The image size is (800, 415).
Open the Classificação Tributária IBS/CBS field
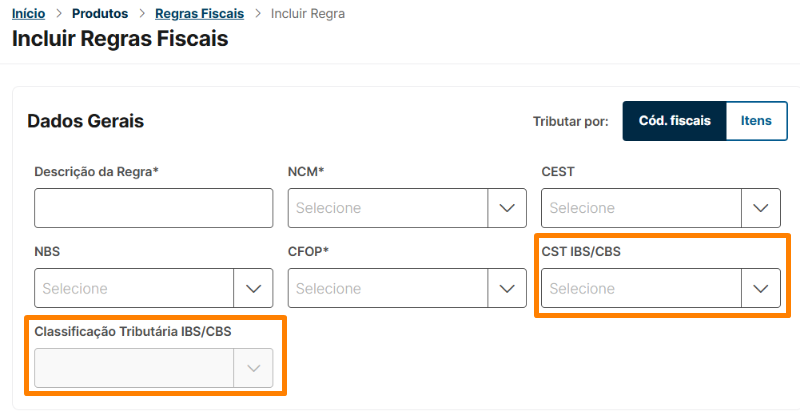(x=134, y=368)
